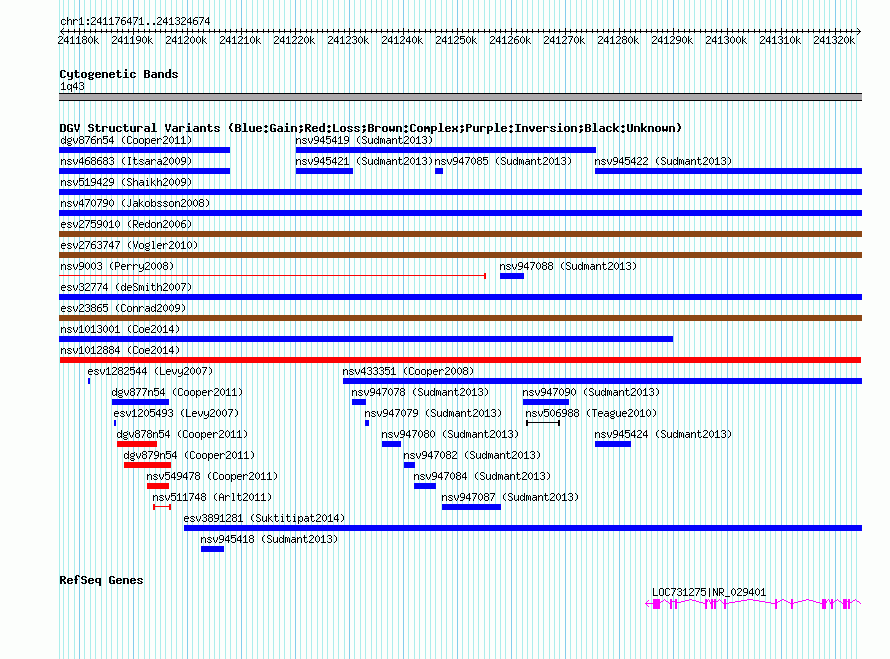Click the chr1:241176471..241324674 coordinates text
Viewport: 890px width, 659px height.
(135, 21)
